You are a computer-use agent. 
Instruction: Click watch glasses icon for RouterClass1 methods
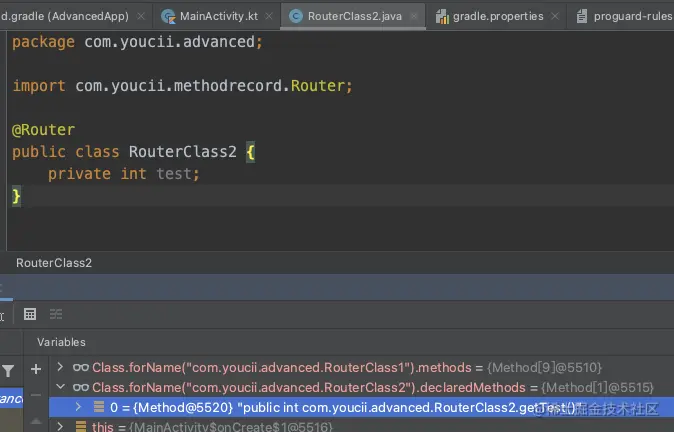pyautogui.click(x=81, y=368)
